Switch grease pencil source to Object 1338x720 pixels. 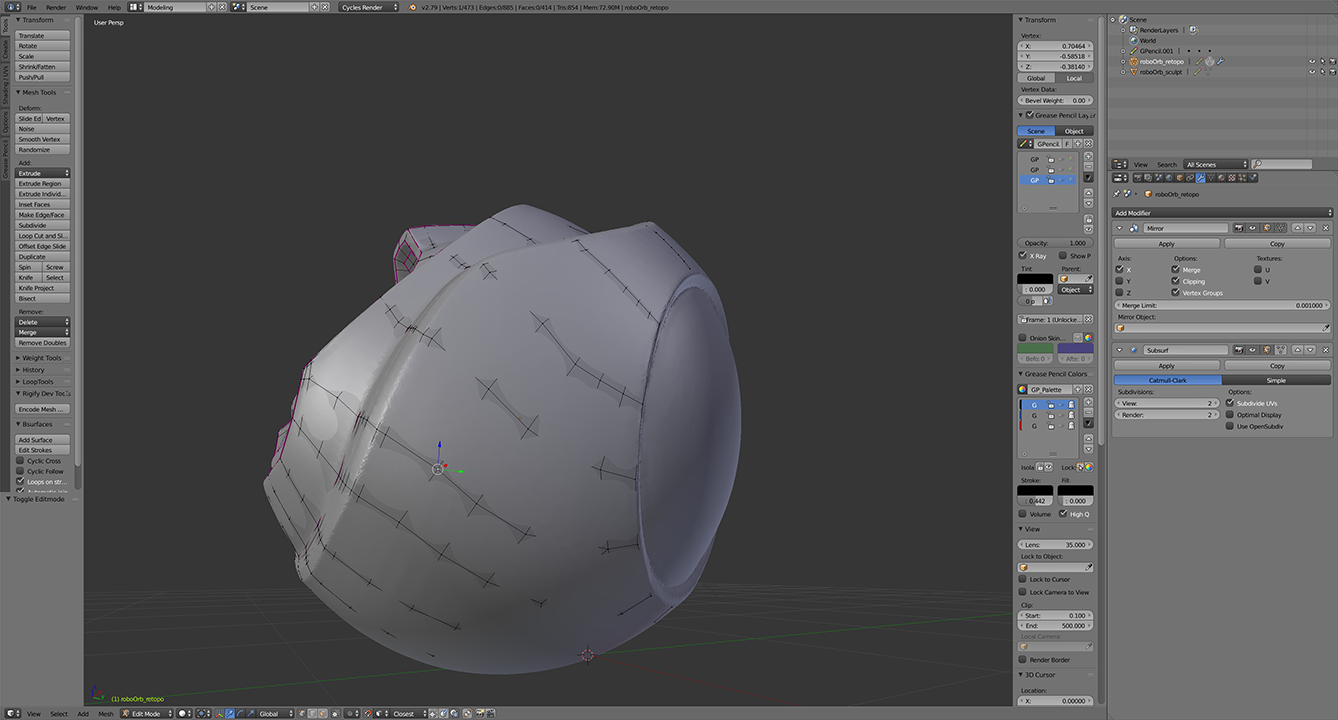point(1074,131)
